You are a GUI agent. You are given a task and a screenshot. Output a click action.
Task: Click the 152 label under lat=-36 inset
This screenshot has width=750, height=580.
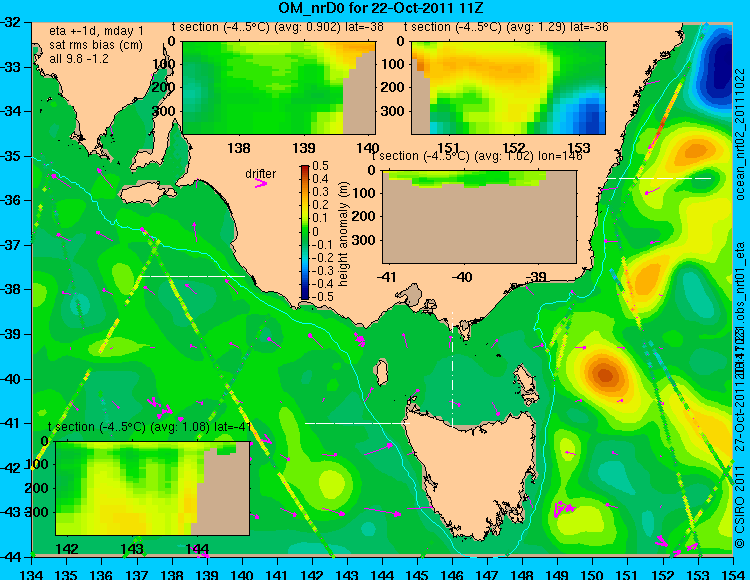[514, 148]
